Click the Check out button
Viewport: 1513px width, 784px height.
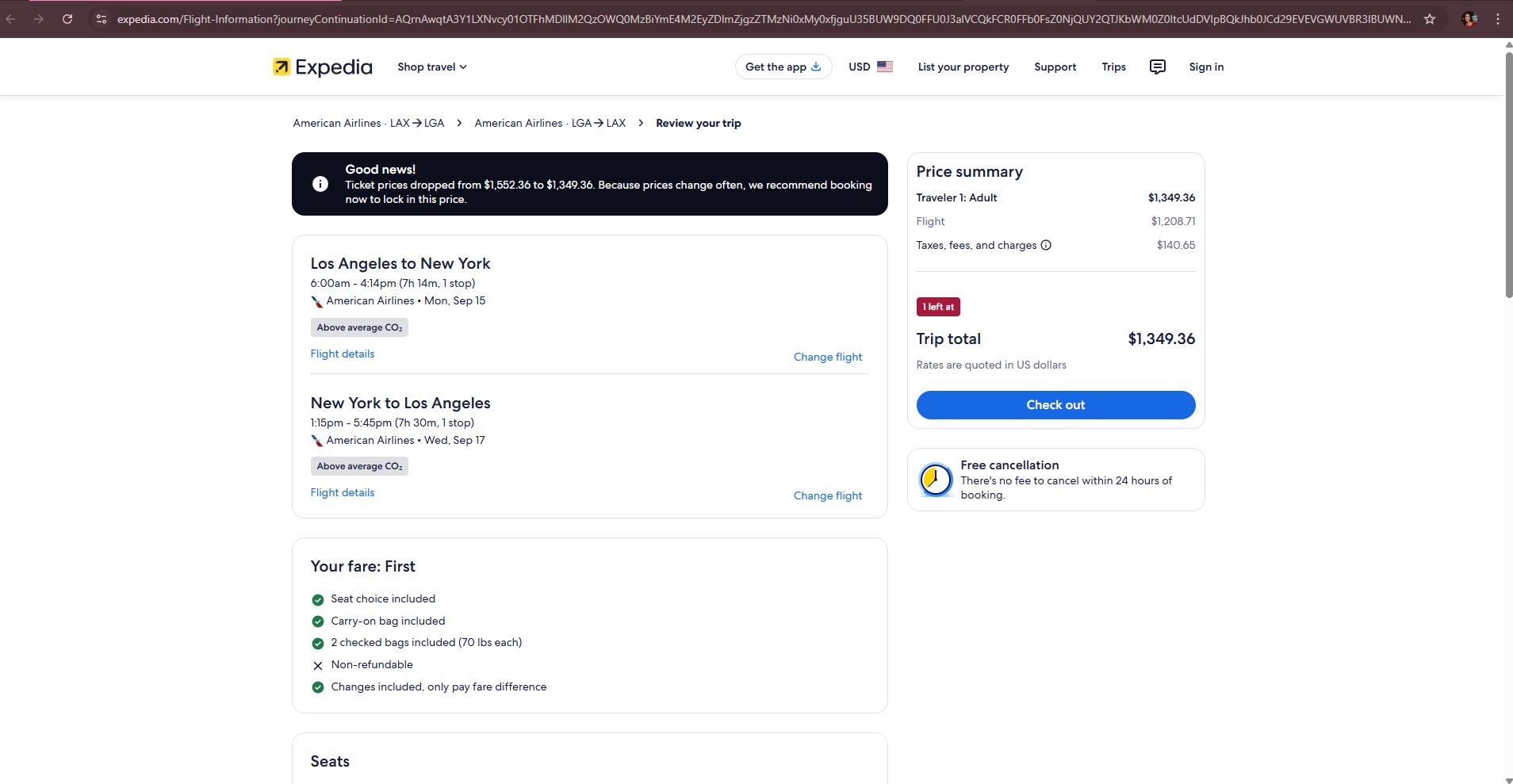(1055, 405)
